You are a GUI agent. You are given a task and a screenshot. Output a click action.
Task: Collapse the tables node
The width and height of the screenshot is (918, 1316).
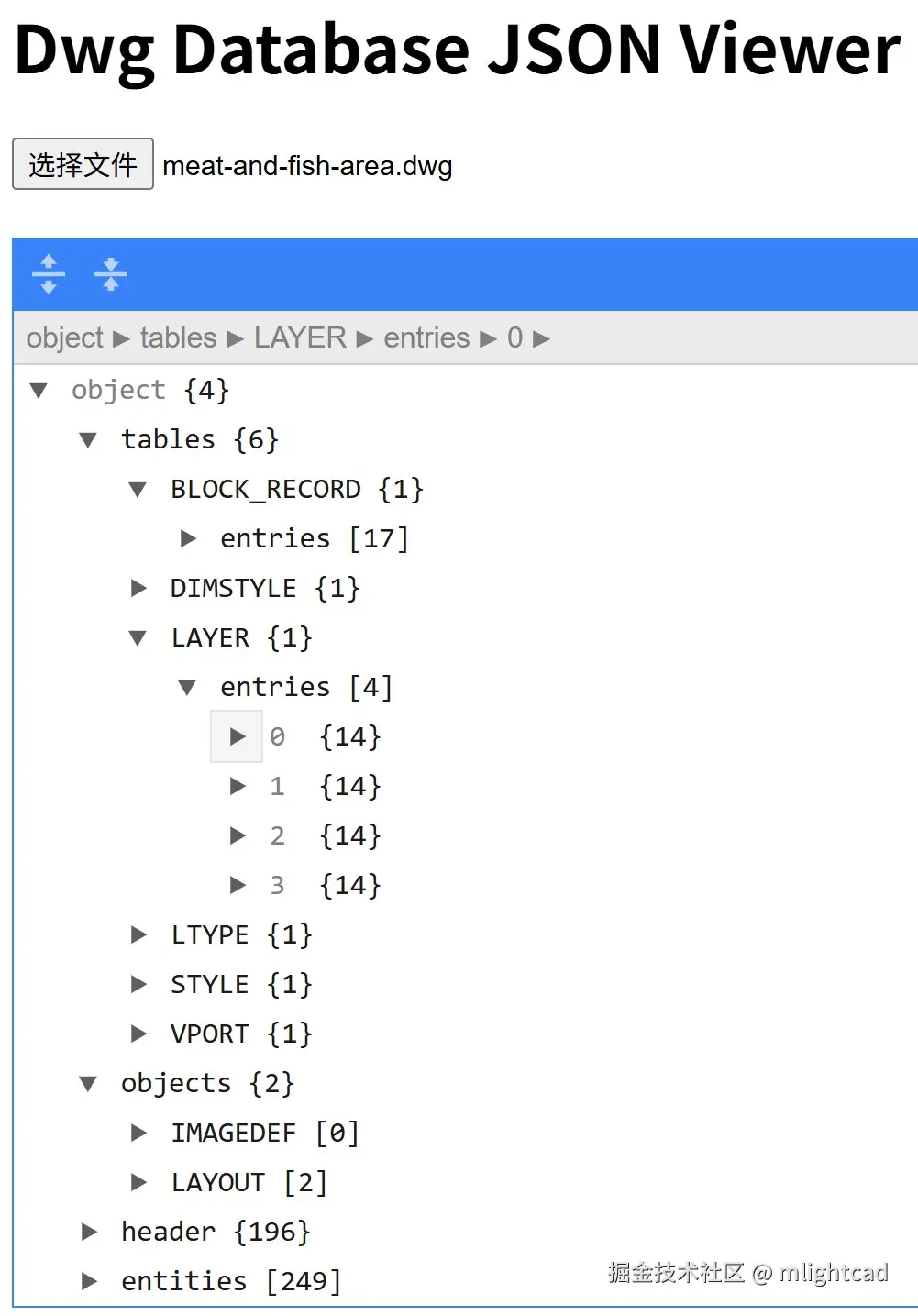tap(88, 439)
